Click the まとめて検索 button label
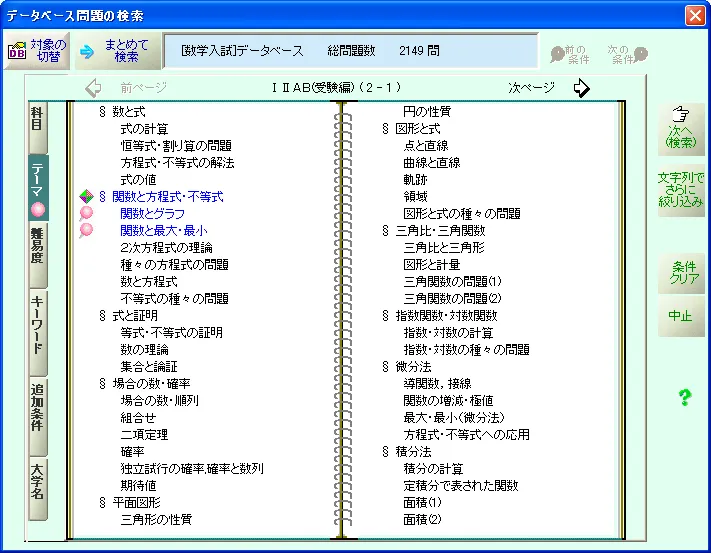 [127, 51]
